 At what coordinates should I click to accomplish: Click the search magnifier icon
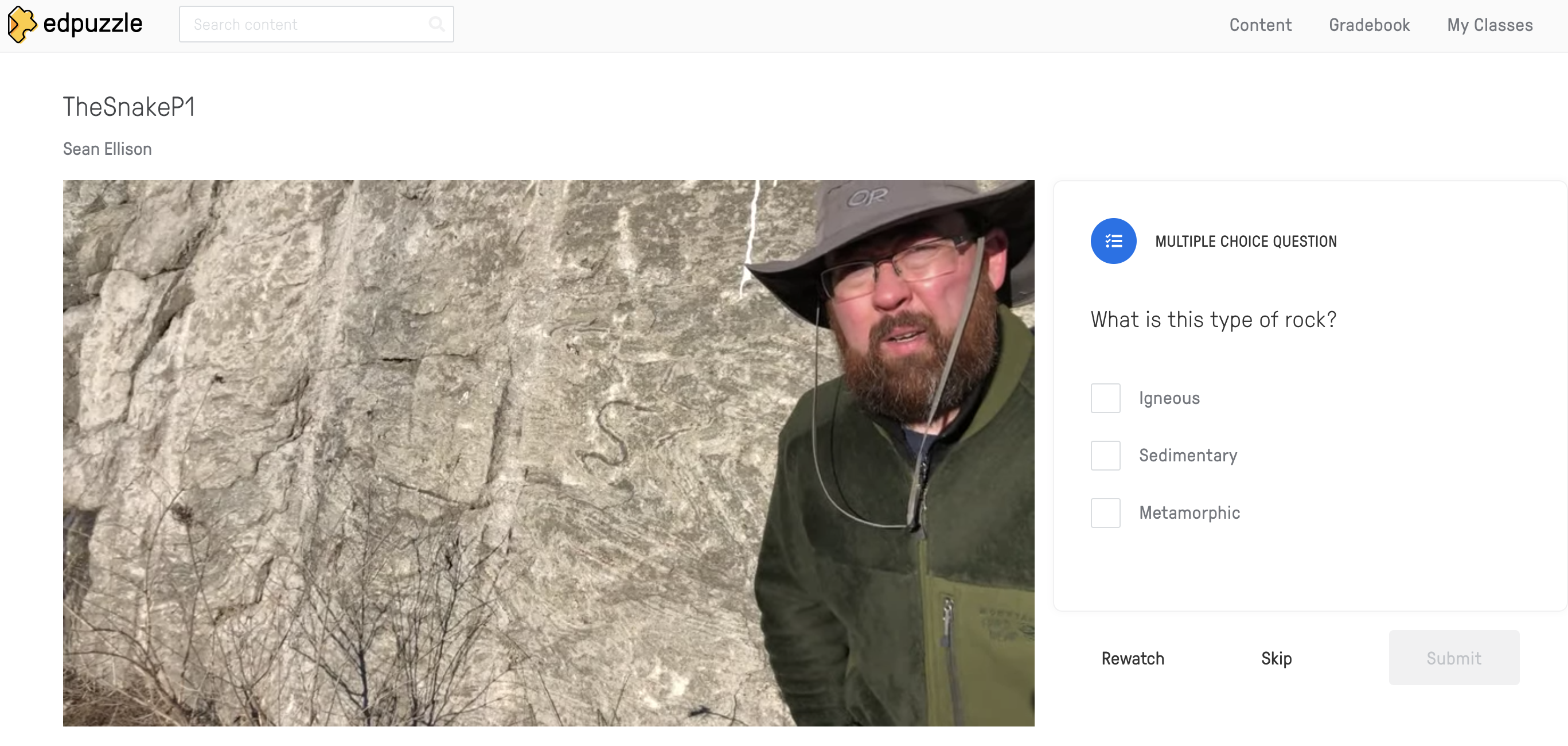click(x=436, y=24)
